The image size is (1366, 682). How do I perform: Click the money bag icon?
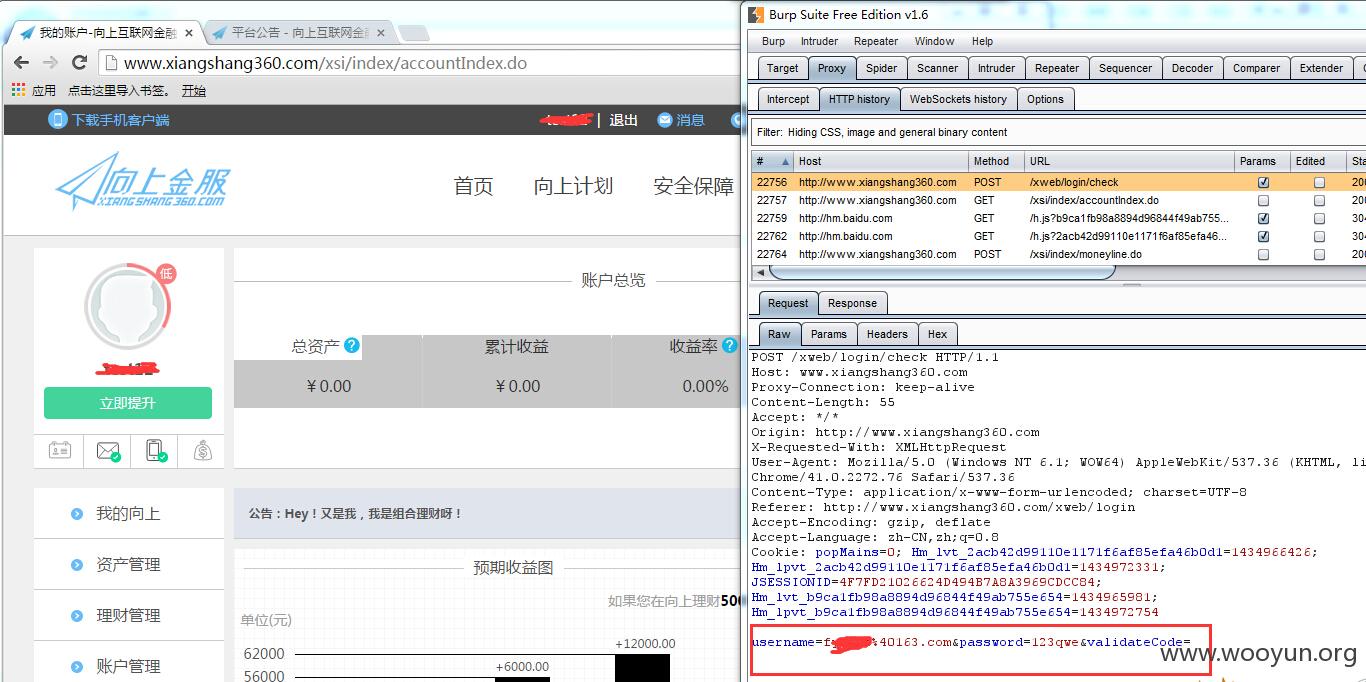click(x=203, y=451)
